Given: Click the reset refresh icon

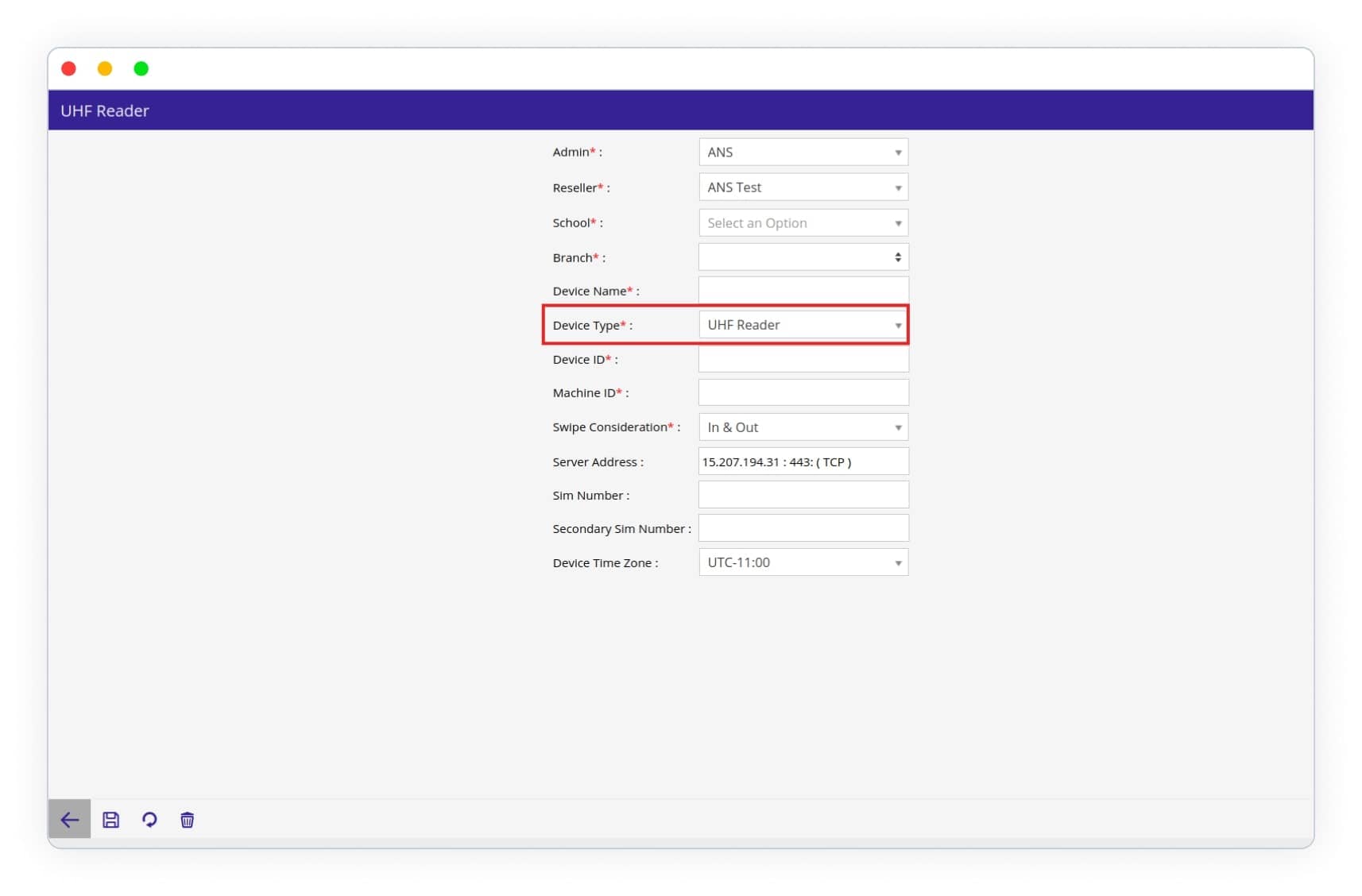Looking at the screenshot, I should [149, 819].
